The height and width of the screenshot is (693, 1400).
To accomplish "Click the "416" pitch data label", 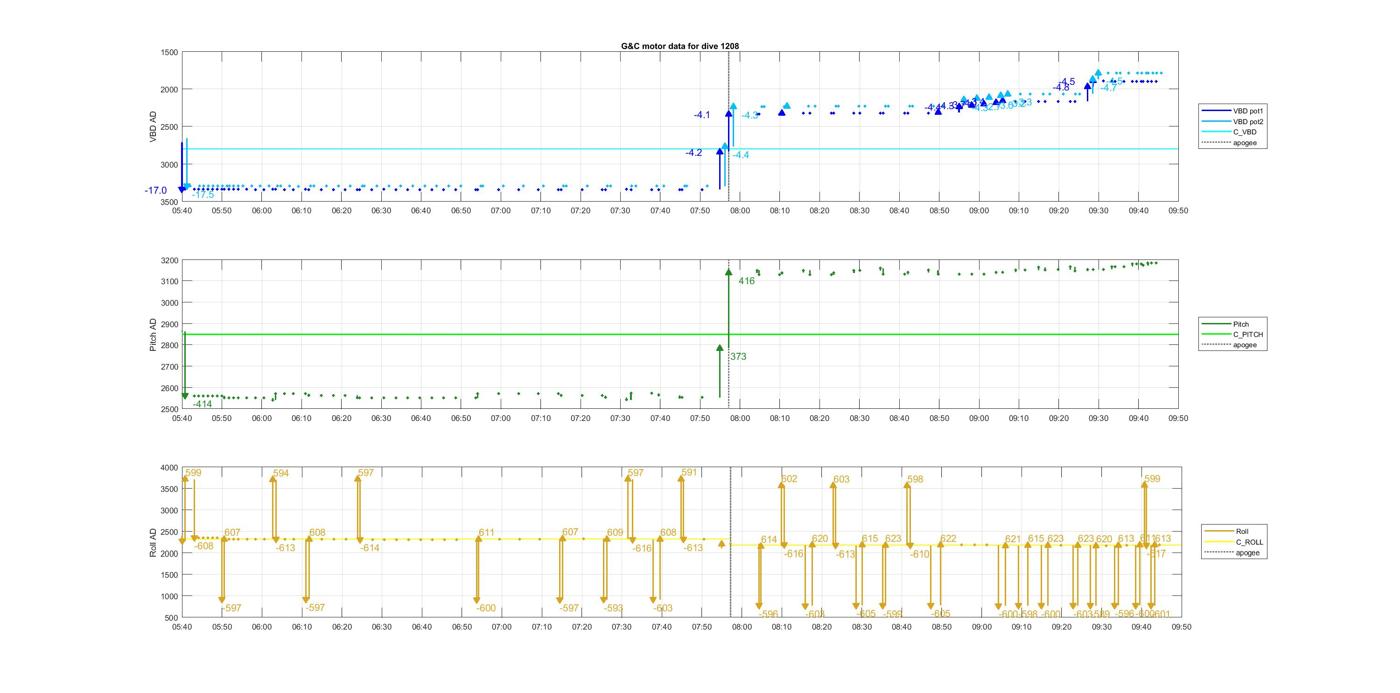I will (746, 281).
